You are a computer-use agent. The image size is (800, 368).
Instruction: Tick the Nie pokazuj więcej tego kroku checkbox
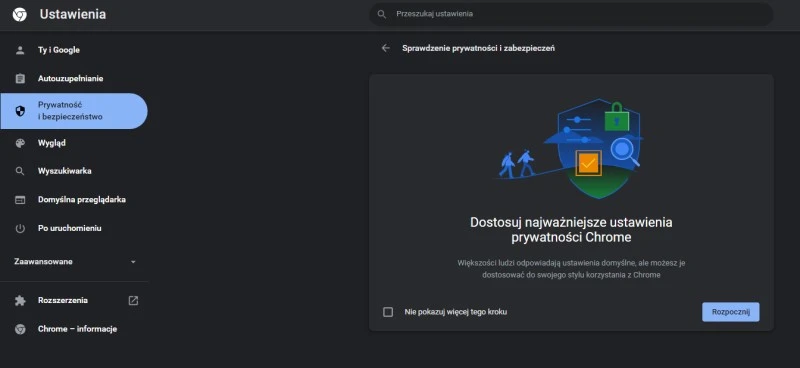388,312
